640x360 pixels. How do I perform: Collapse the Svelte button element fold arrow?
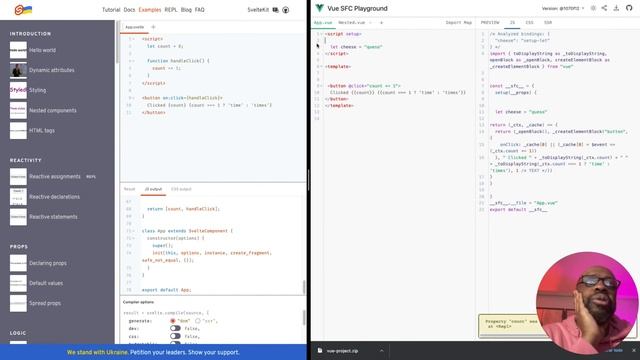(134, 98)
